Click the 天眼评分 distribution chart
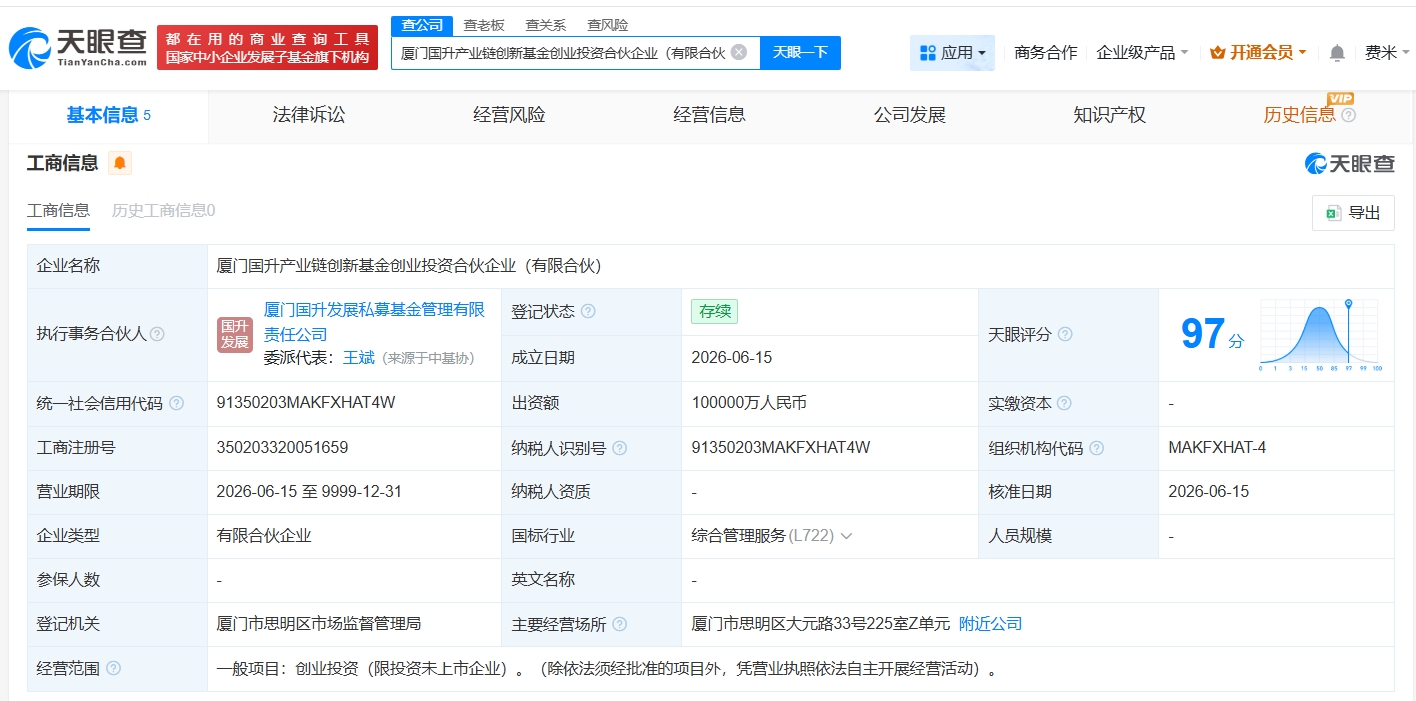Image resolution: width=1416 pixels, height=701 pixels. pyautogui.click(x=1320, y=335)
